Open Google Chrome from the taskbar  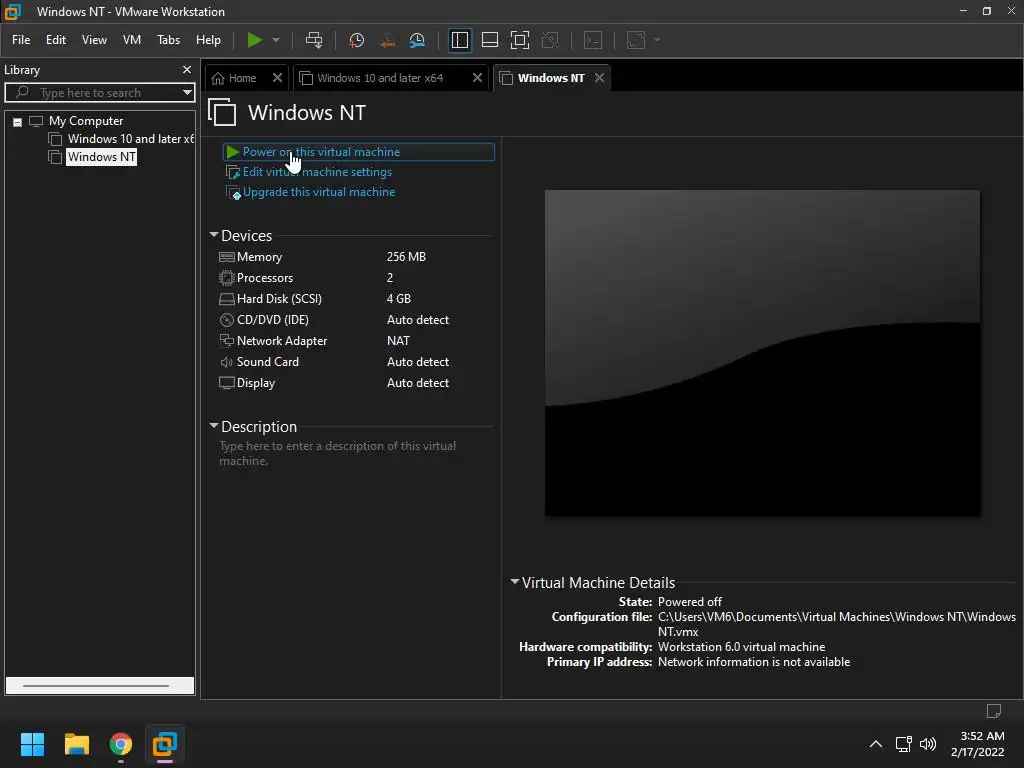pos(121,744)
